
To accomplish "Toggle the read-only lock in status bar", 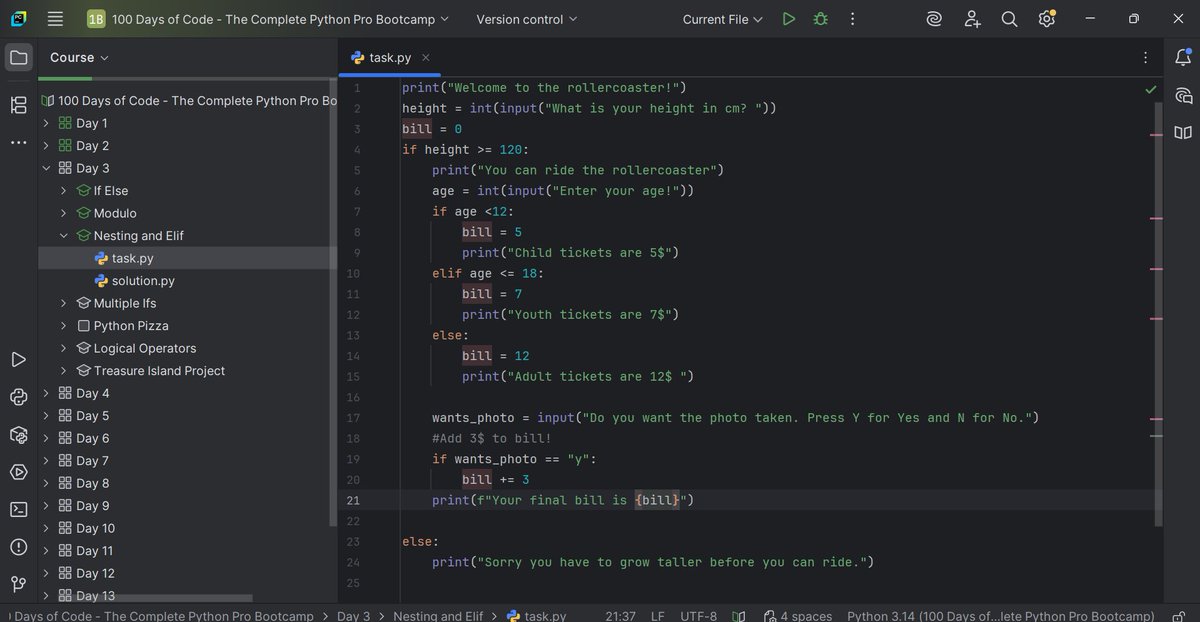I will point(1179,616).
